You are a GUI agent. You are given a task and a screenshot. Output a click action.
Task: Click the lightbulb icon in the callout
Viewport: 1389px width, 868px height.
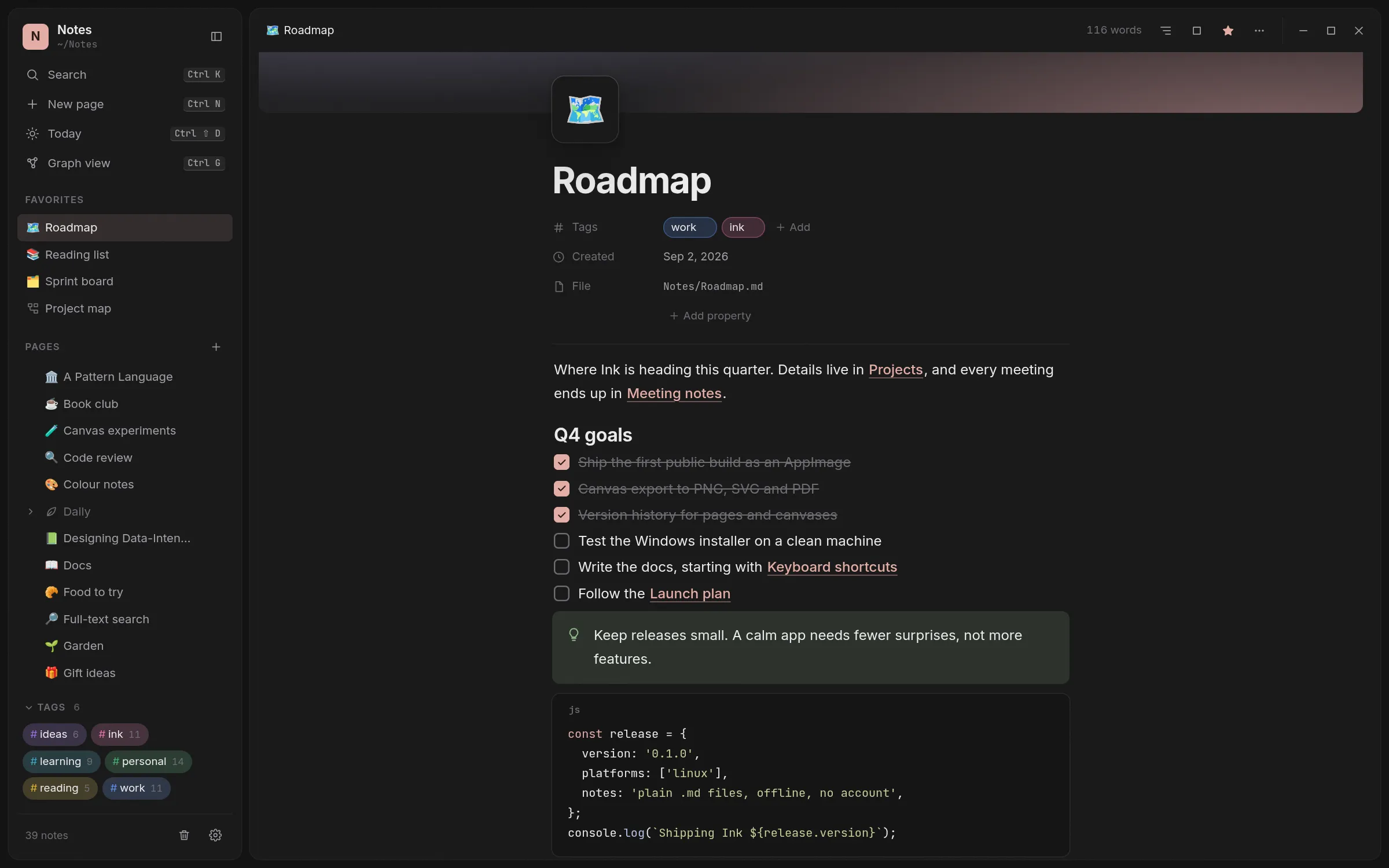[x=574, y=635]
